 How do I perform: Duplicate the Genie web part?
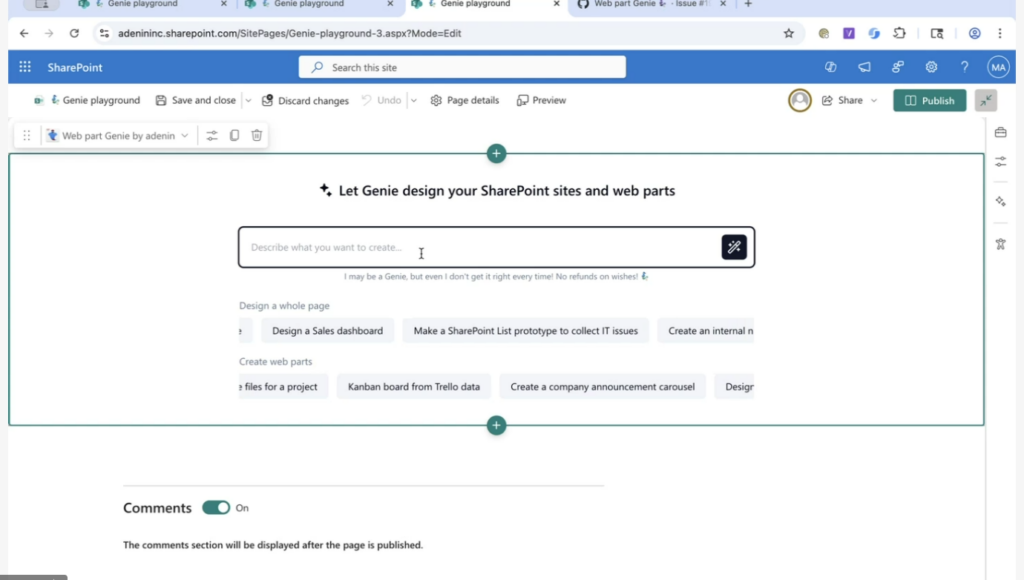[x=234, y=135]
